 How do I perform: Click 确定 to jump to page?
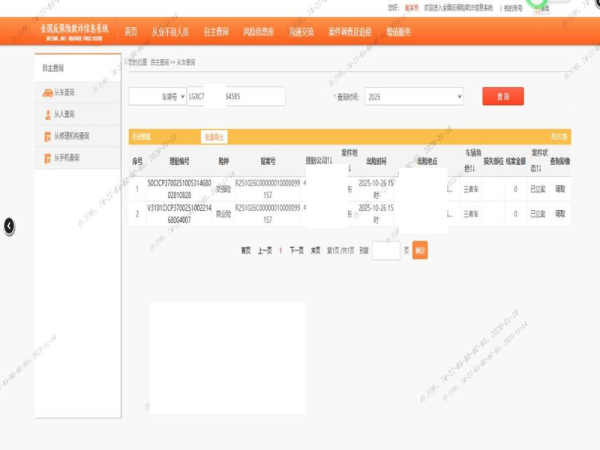(420, 250)
